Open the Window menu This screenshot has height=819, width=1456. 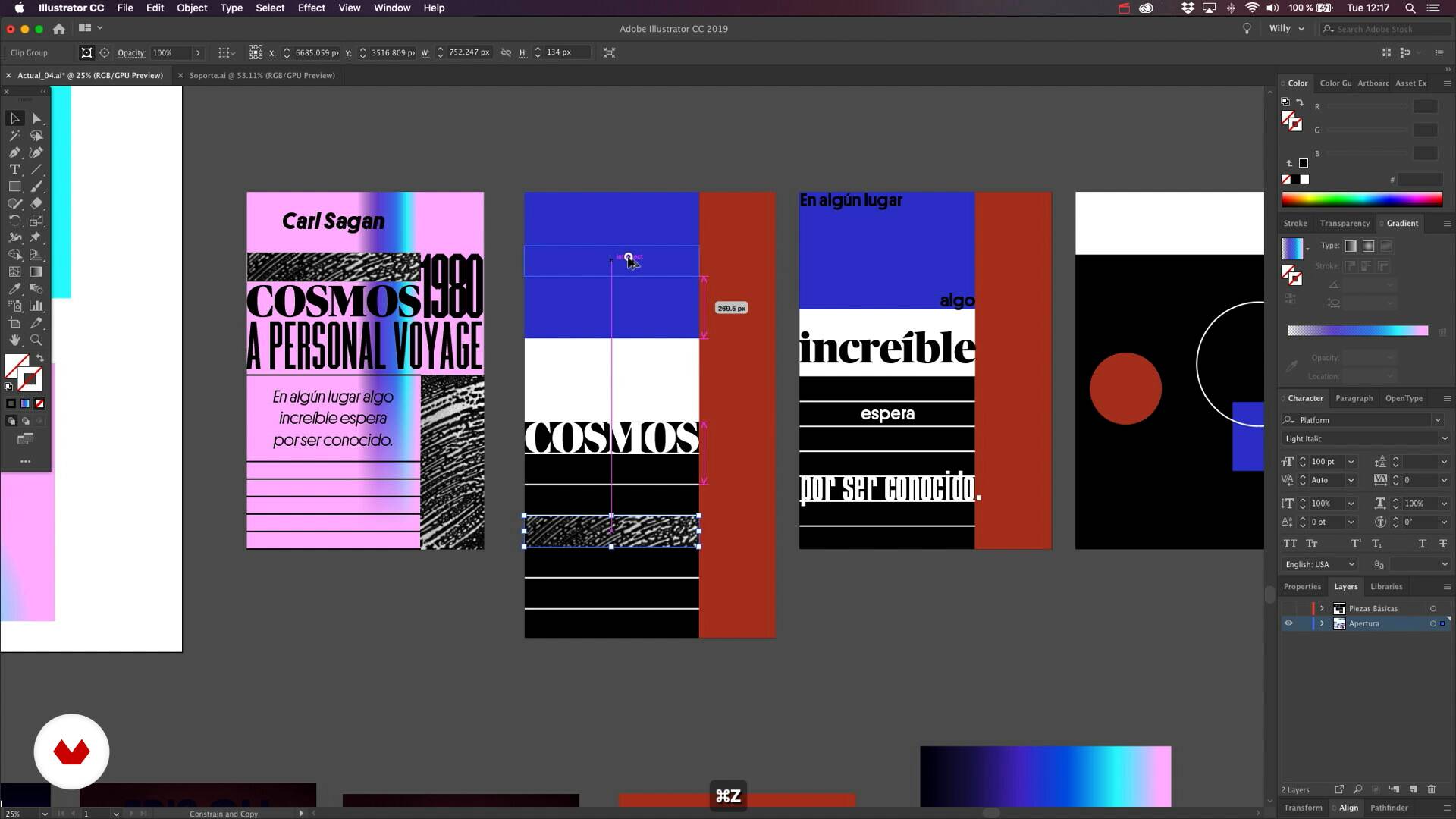click(392, 8)
